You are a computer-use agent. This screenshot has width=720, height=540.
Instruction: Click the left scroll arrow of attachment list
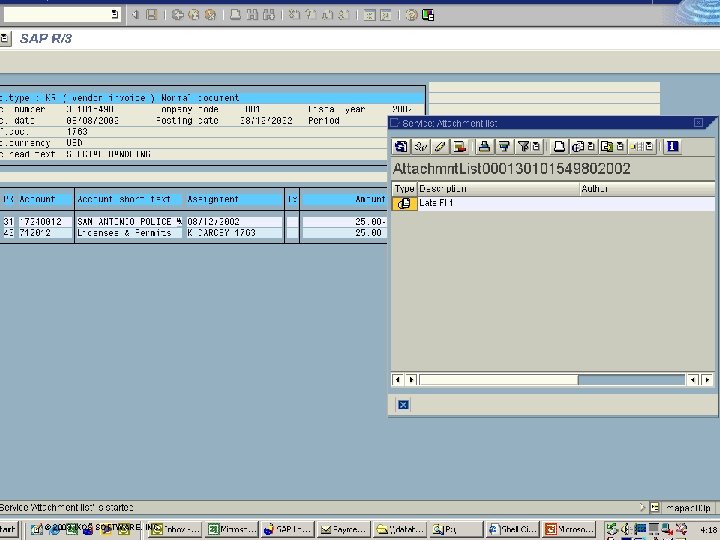pos(398,380)
